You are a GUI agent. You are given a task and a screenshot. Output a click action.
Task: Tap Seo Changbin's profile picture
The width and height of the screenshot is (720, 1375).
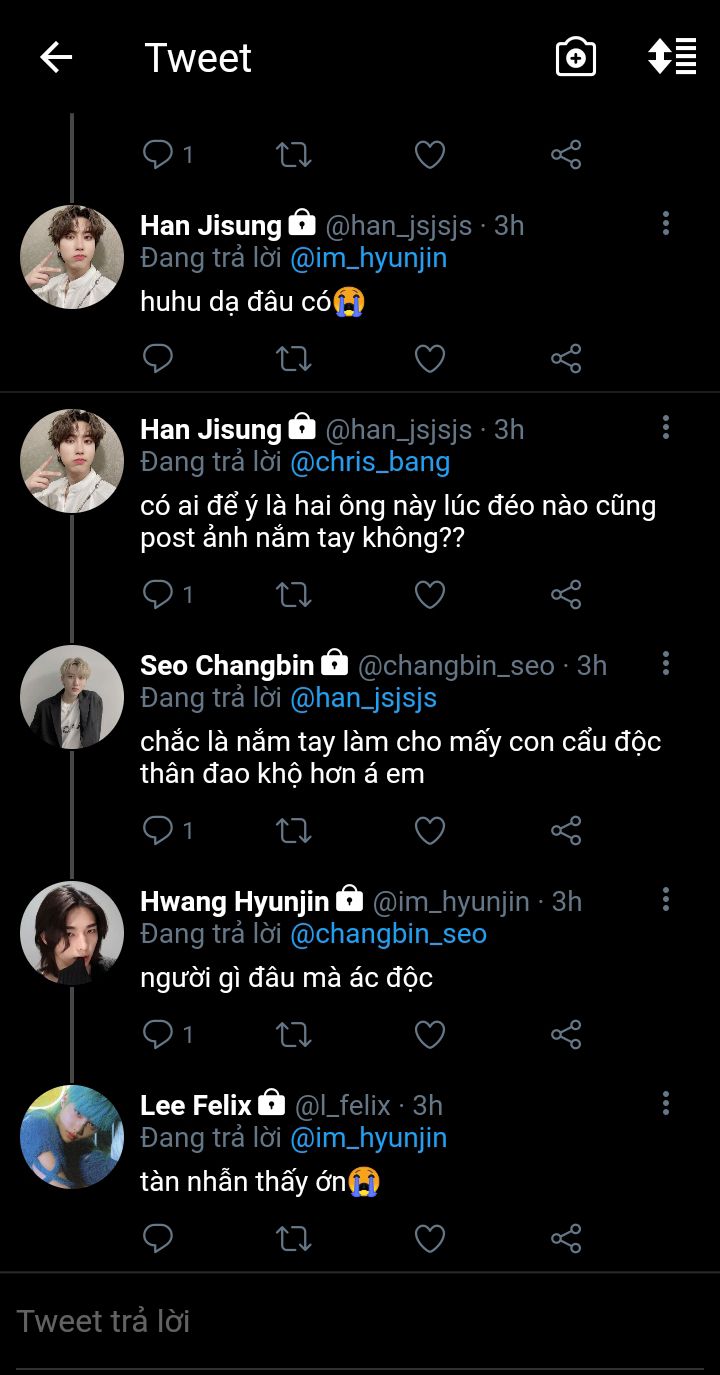72,696
